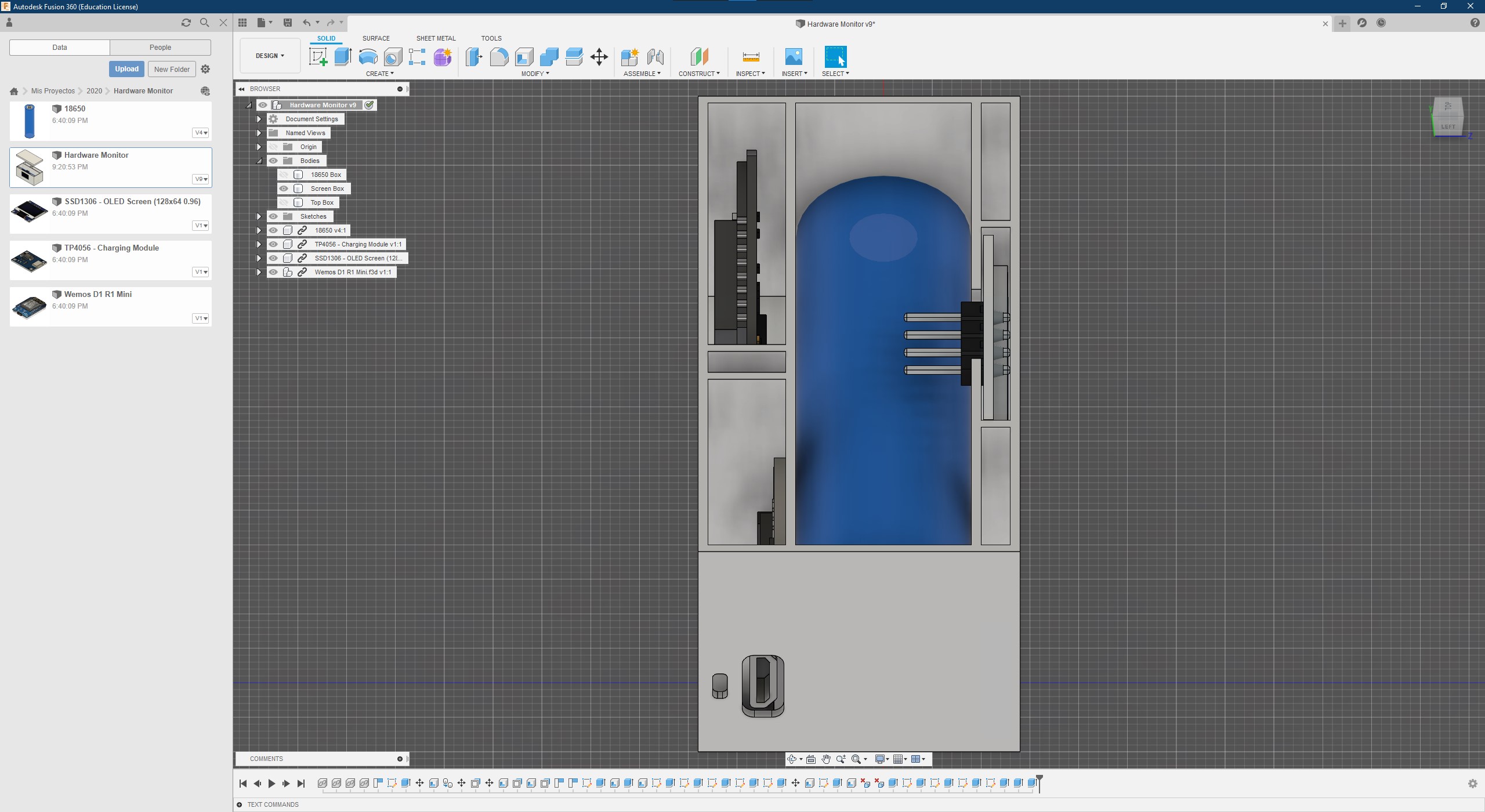Viewport: 1485px width, 812px height.
Task: Select the Shell tool
Action: [524, 57]
